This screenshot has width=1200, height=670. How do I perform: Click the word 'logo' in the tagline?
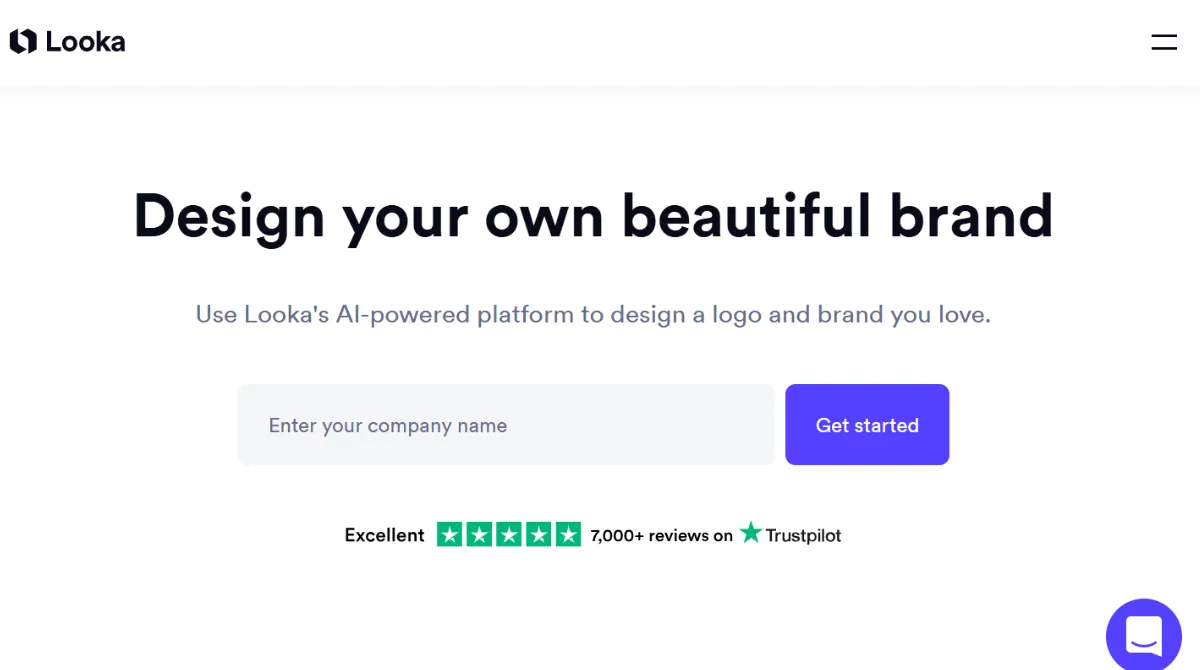pos(737,315)
